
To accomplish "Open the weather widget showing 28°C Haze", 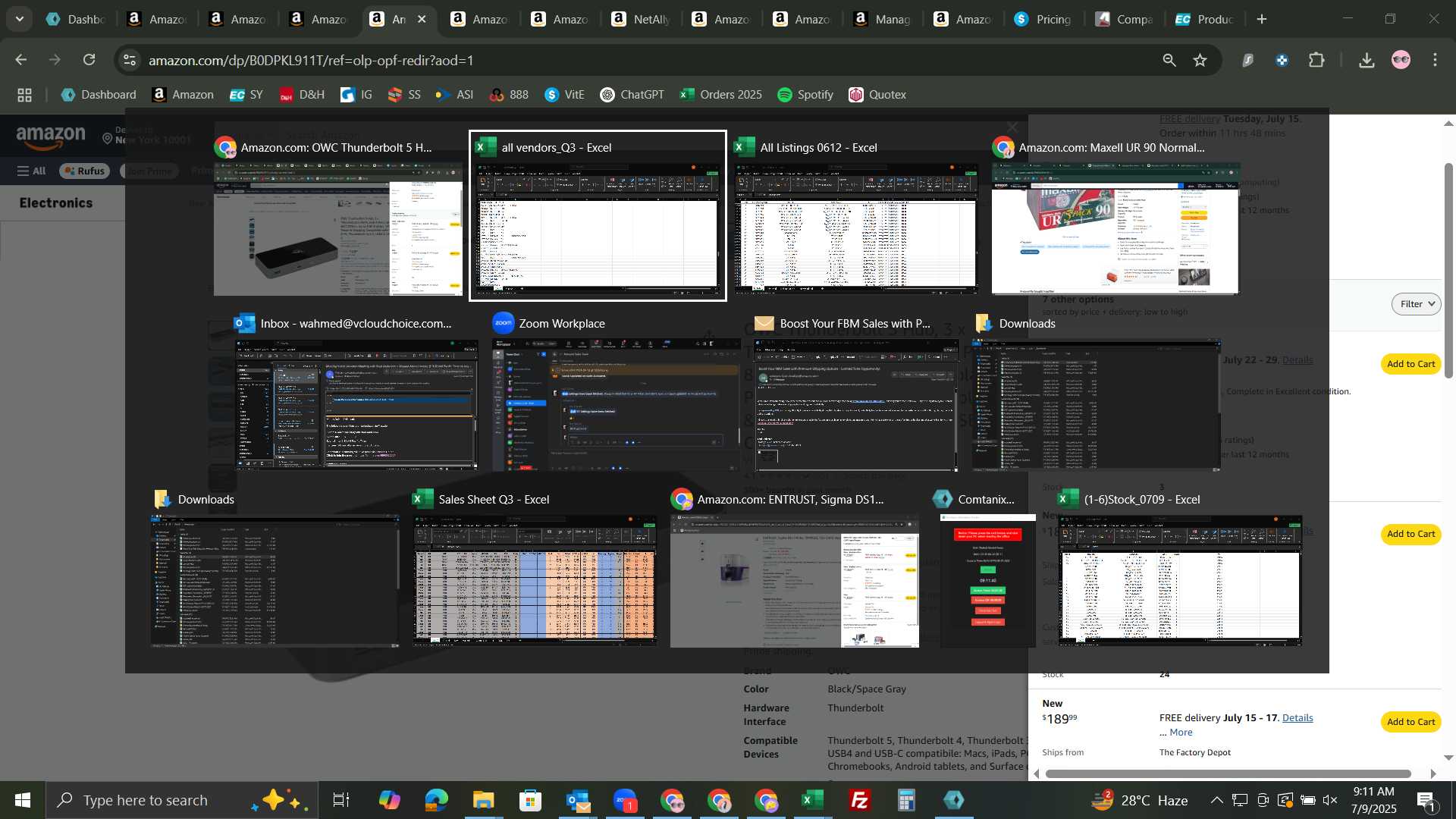I will (1139, 800).
